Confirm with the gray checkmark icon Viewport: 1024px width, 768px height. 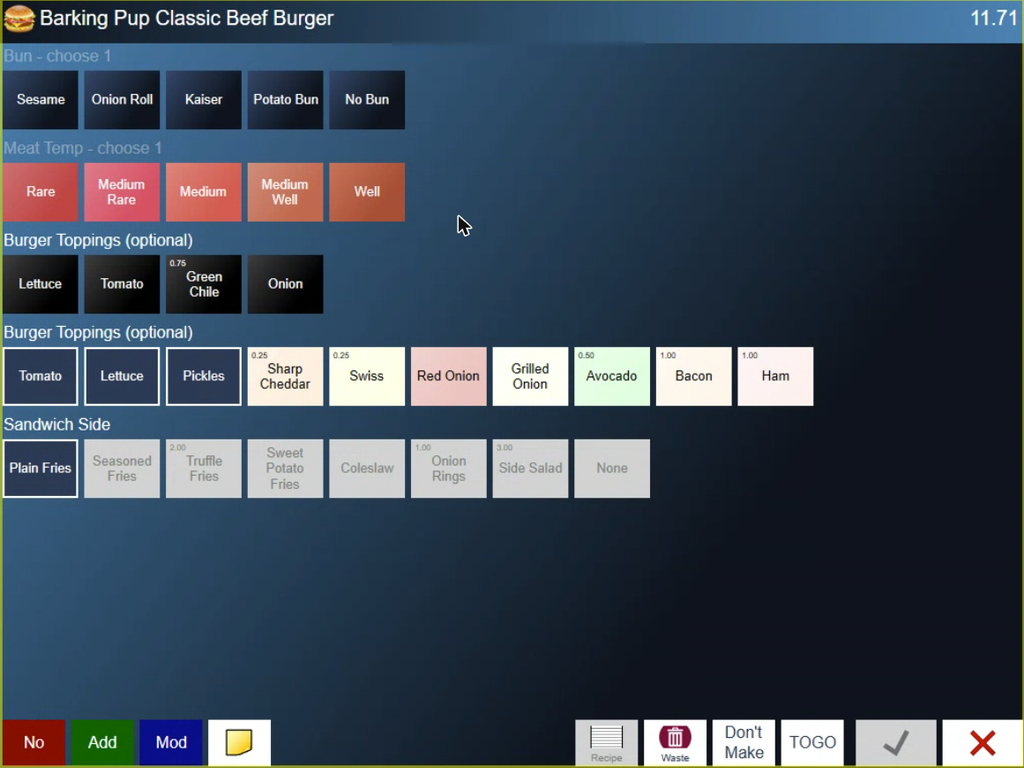895,743
